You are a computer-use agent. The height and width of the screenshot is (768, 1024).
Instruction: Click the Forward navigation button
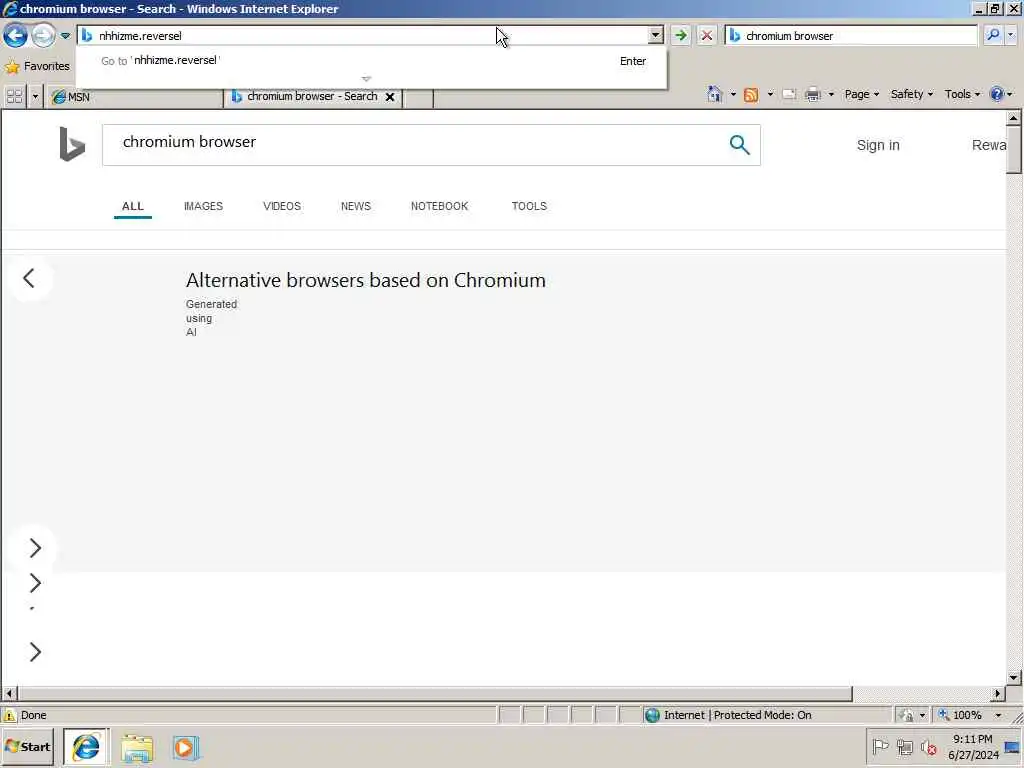point(43,35)
